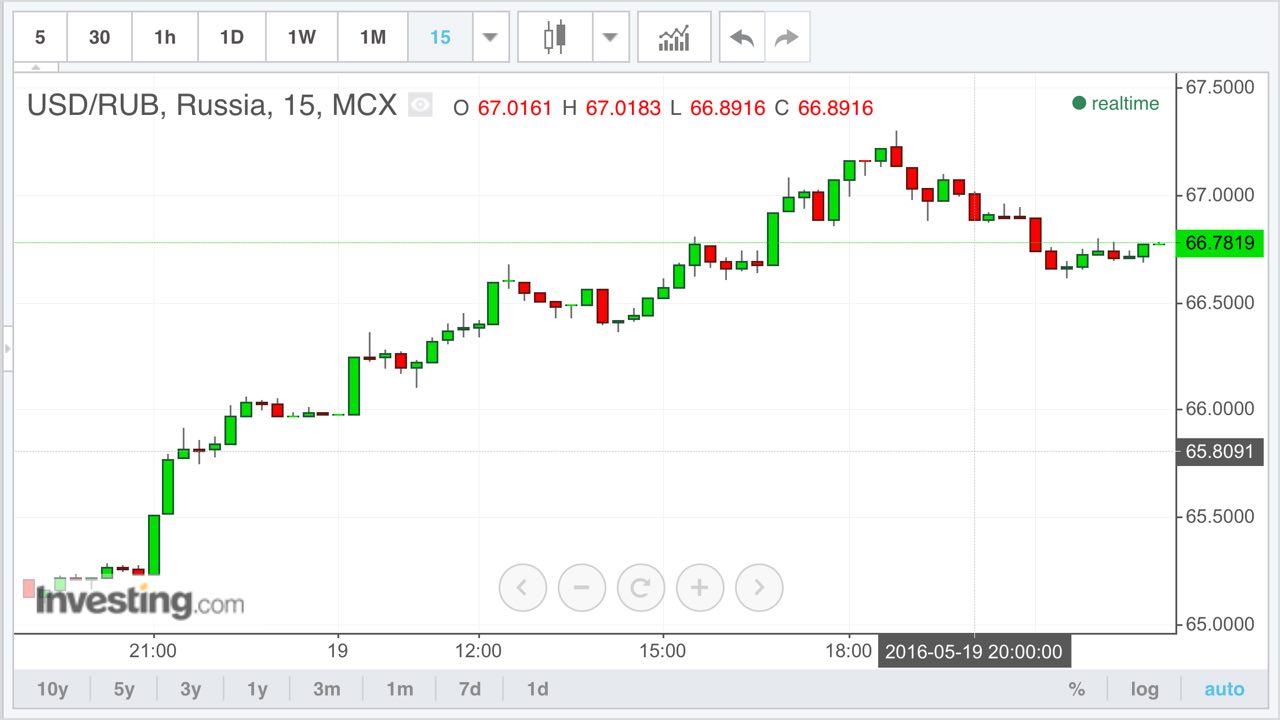
Task: Expand the chart style dropdown
Action: tap(611, 37)
